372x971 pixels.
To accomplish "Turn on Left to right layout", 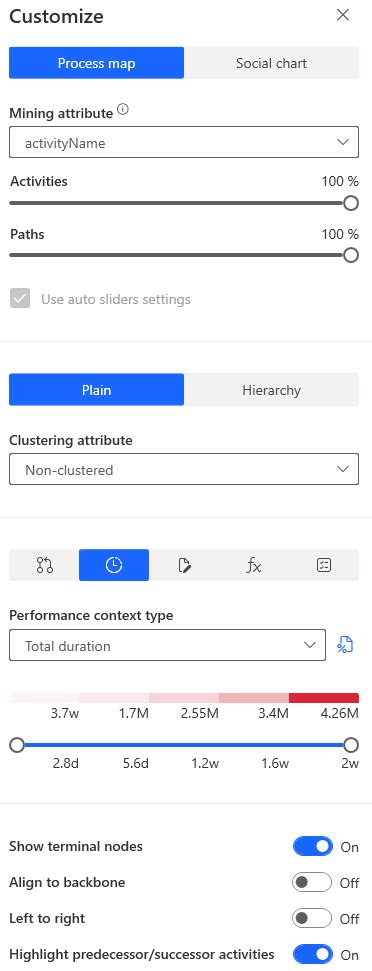I will 313,918.
